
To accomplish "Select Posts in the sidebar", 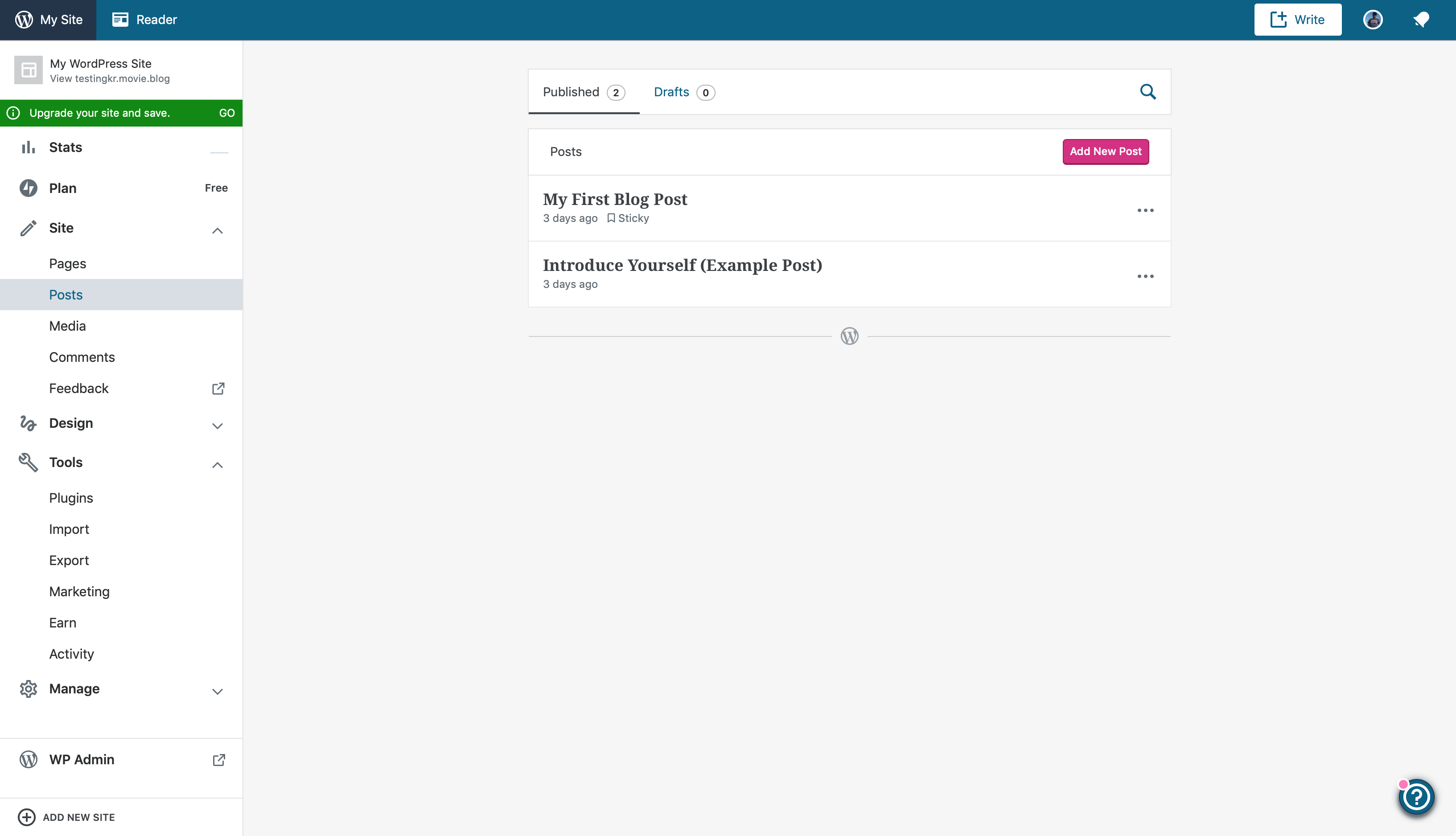I will [x=121, y=295].
